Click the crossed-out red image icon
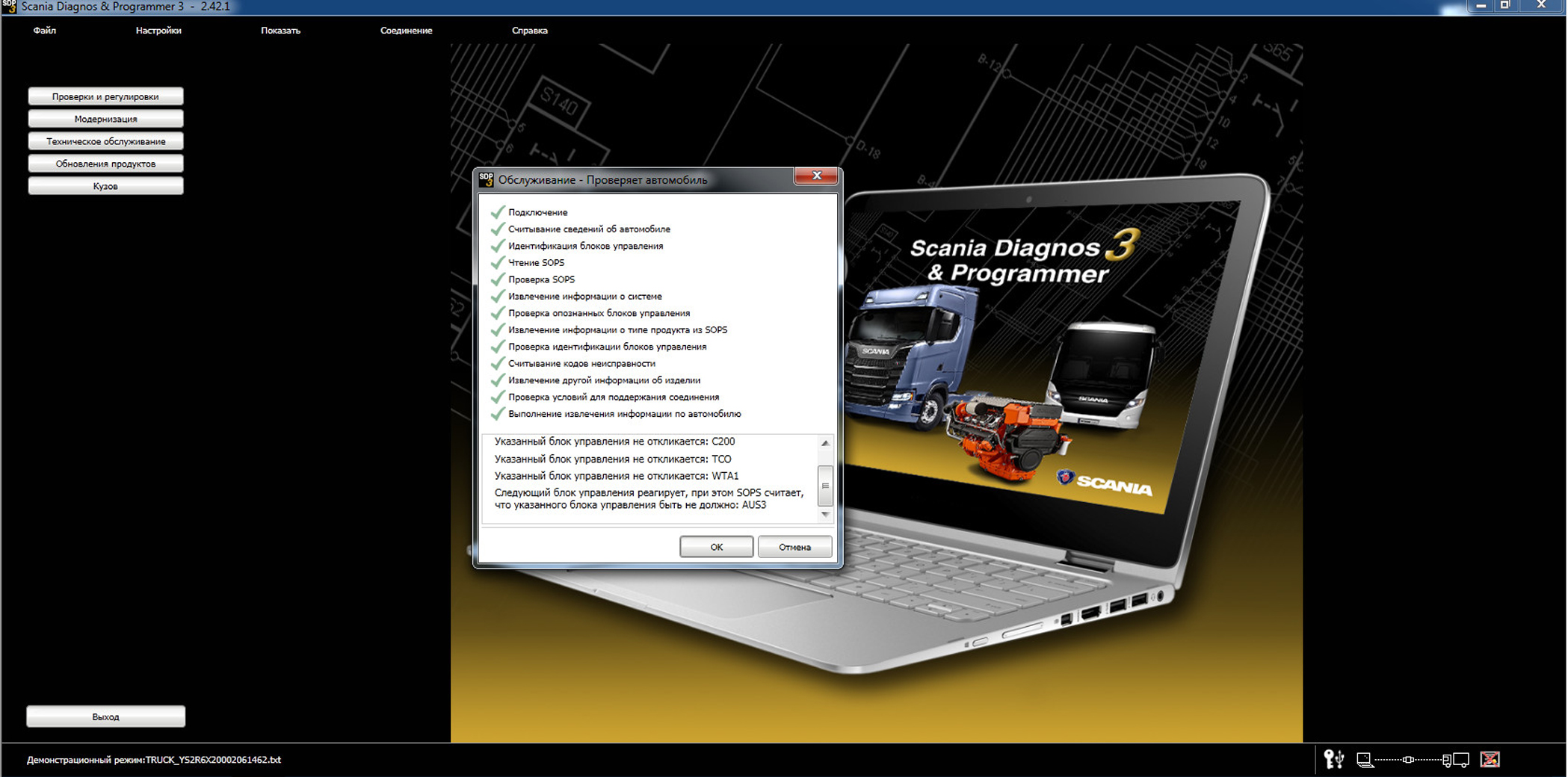The image size is (1568, 777). [1490, 760]
